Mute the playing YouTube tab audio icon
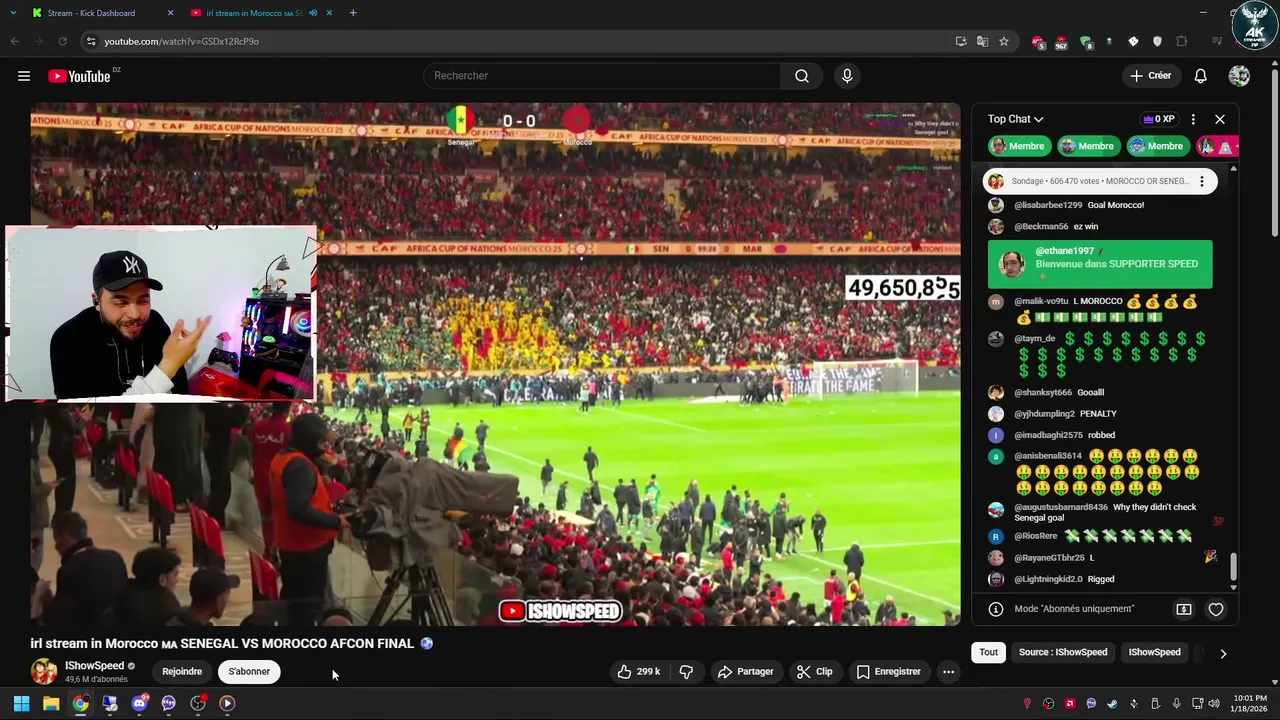 pyautogui.click(x=313, y=13)
